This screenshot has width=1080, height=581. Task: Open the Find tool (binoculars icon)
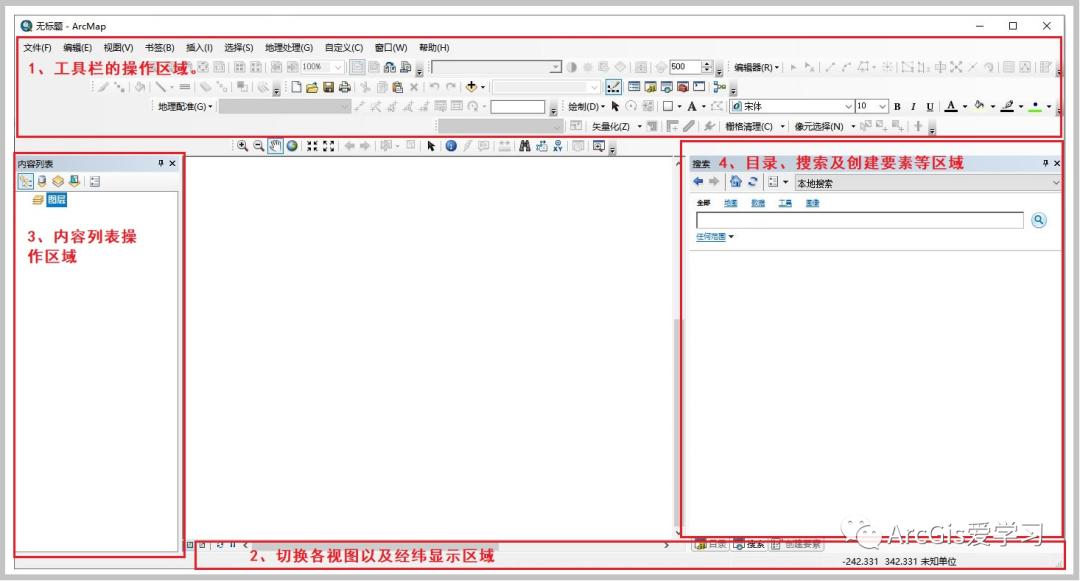[525, 146]
